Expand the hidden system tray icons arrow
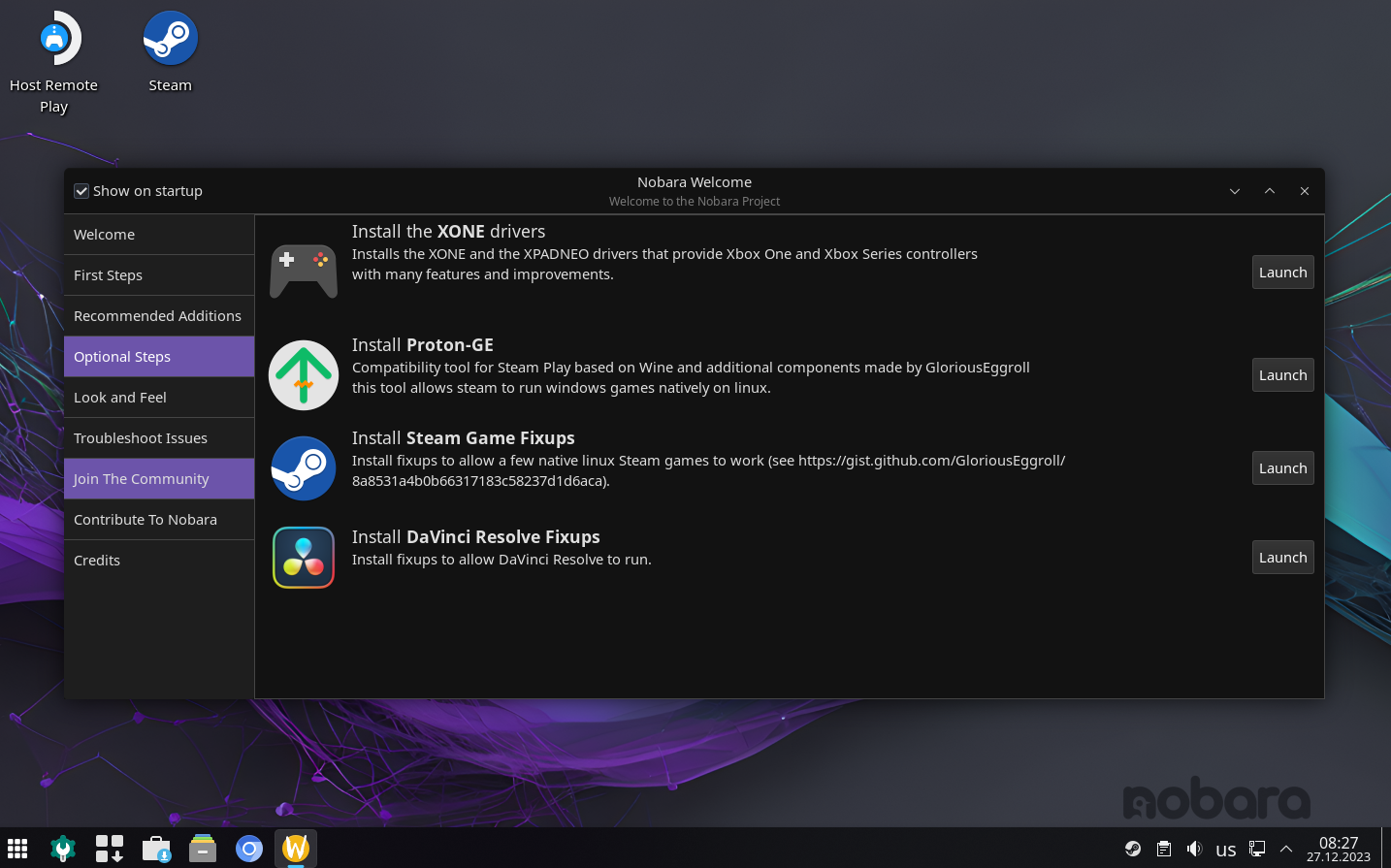This screenshot has height=868, width=1391. tap(1286, 849)
